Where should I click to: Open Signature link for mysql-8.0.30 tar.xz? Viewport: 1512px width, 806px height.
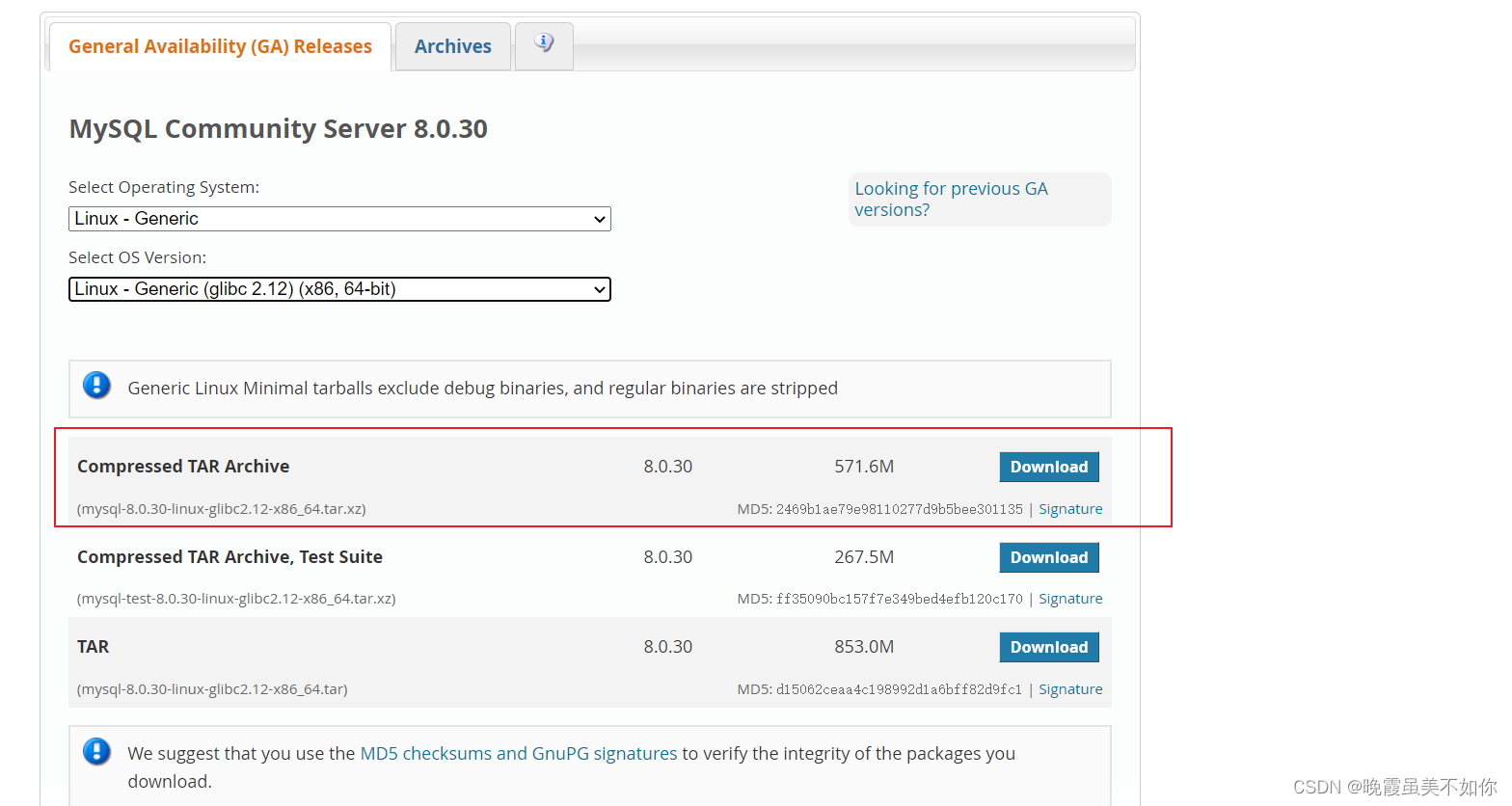tap(1070, 509)
